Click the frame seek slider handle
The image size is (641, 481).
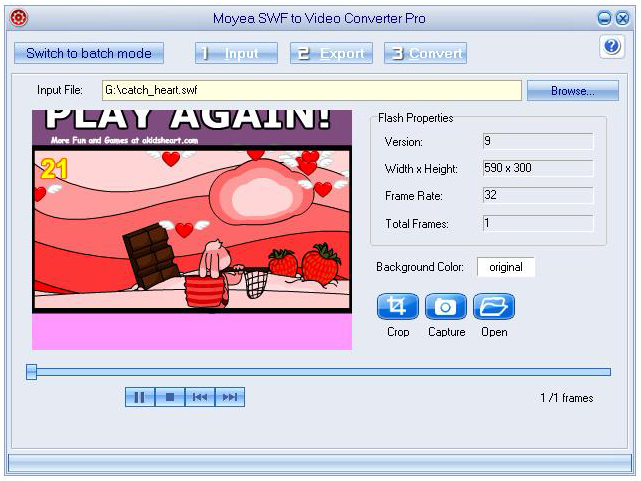click(x=31, y=372)
